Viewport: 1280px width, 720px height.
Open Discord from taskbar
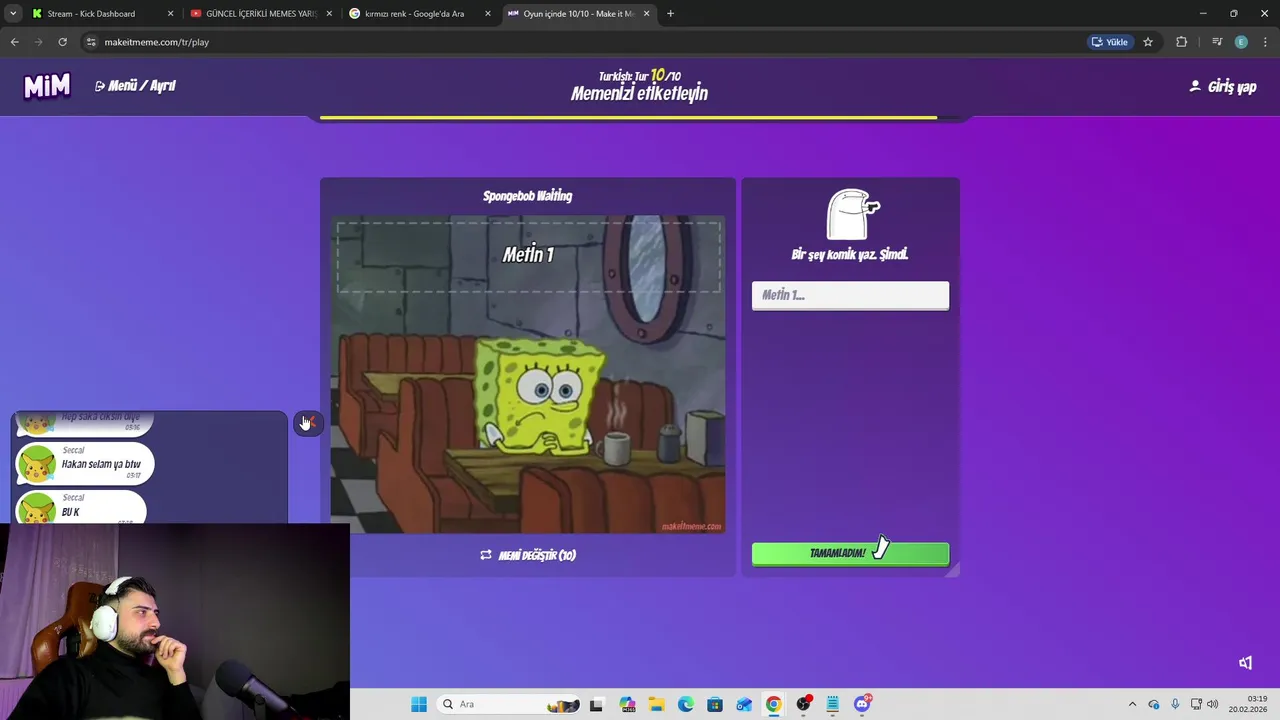[862, 704]
